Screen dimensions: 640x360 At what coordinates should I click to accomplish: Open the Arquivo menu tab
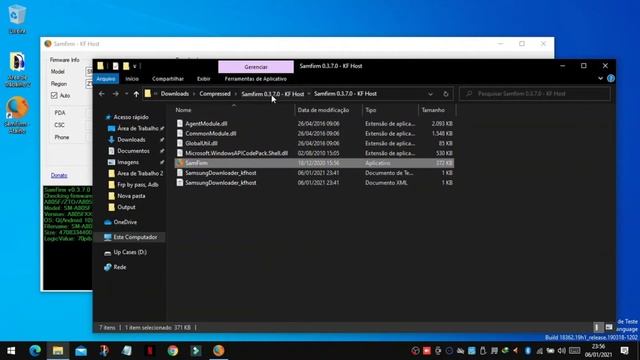(x=106, y=79)
